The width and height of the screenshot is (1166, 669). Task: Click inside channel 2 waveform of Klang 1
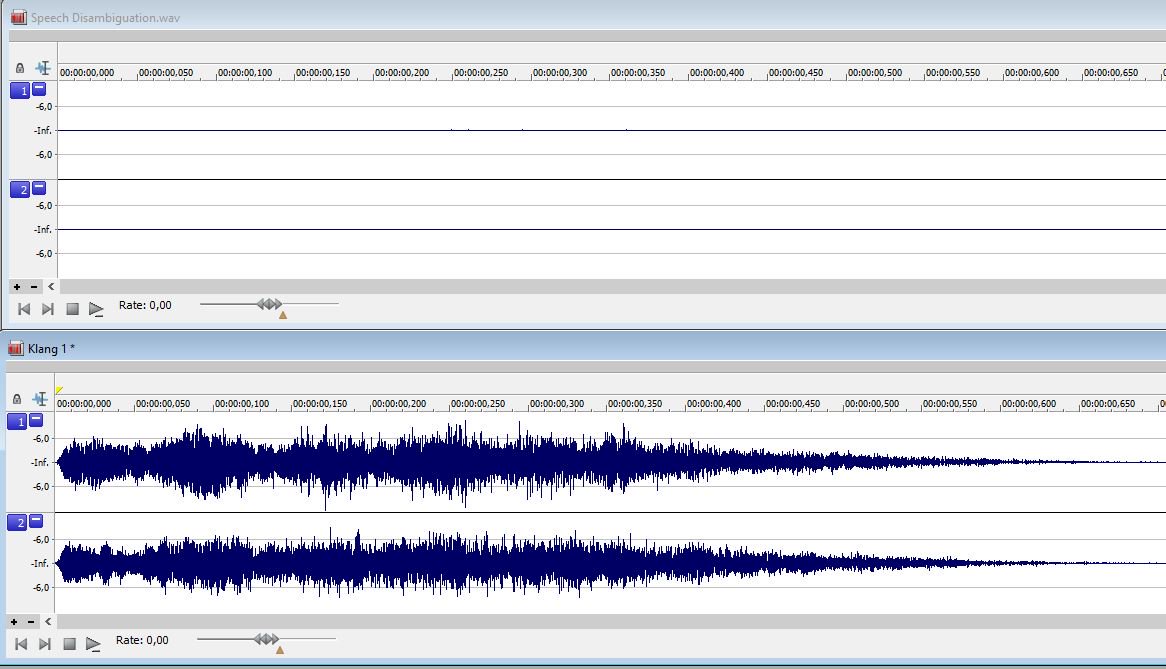[611, 563]
